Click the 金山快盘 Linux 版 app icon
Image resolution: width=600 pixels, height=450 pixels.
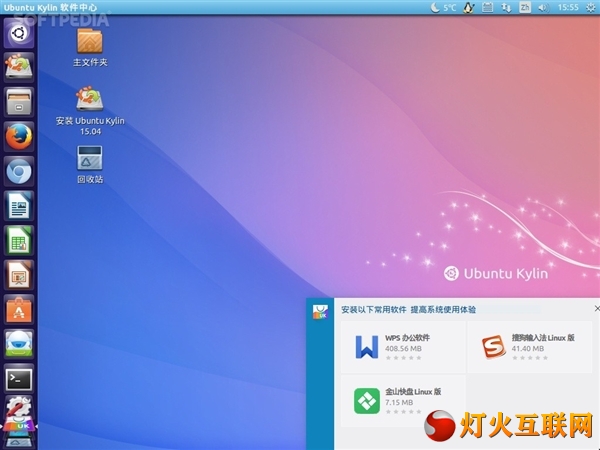367,401
